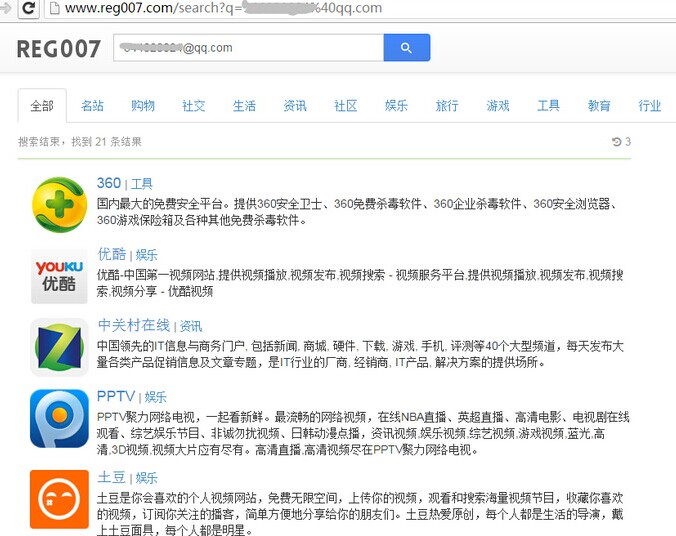Open the Youku 优酷 logo thumbnail

(59, 276)
